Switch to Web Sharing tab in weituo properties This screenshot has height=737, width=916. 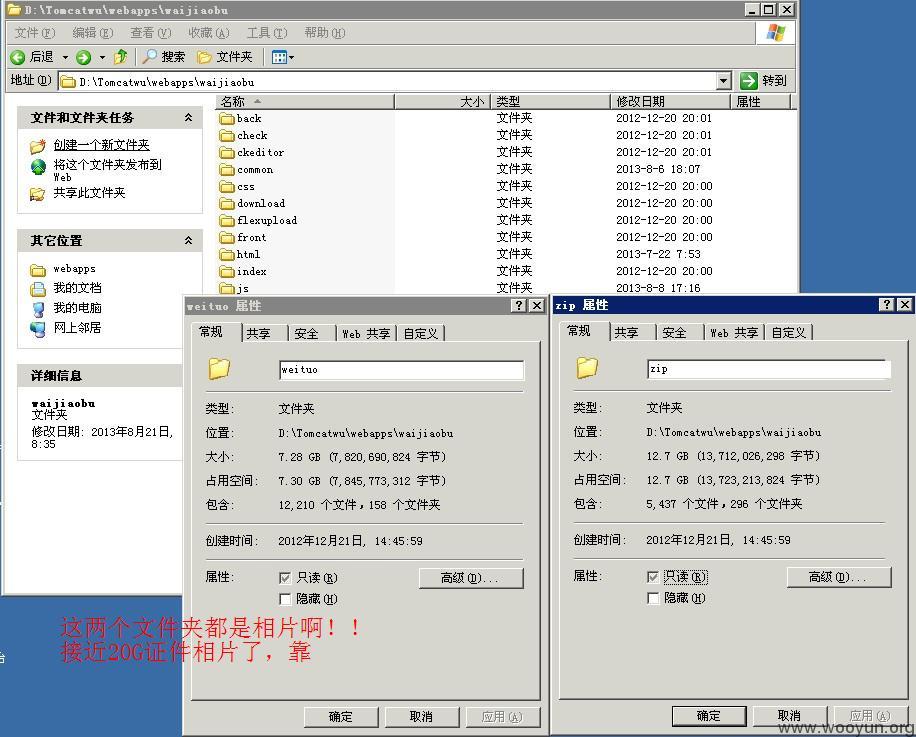tap(366, 333)
